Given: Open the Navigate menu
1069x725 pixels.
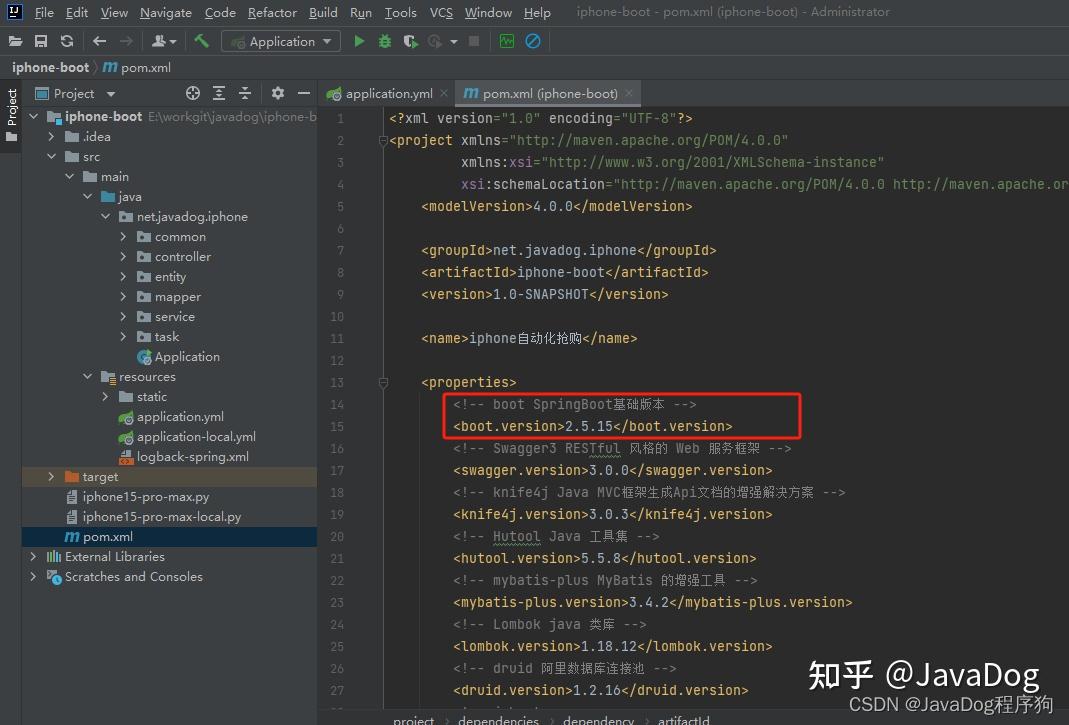Looking at the screenshot, I should (x=165, y=12).
